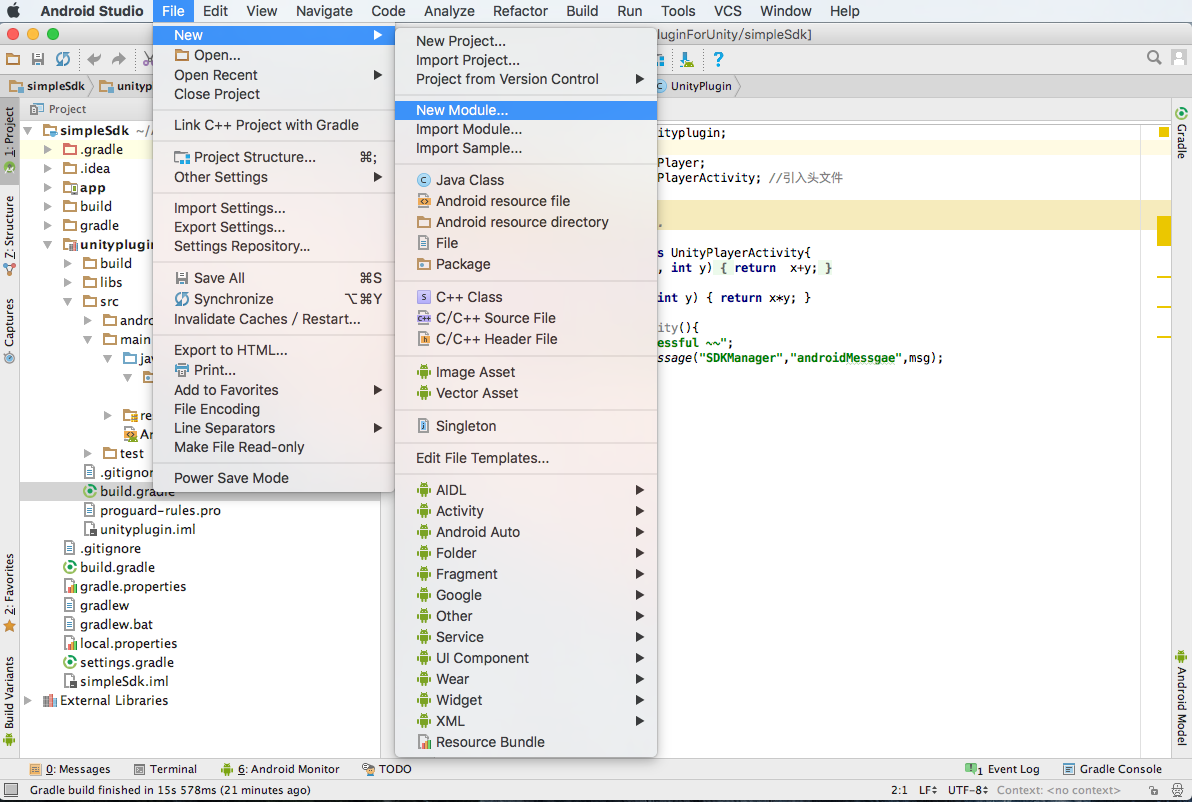The width and height of the screenshot is (1192, 802).
Task: Click Project Structure menu item
Action: 274,157
